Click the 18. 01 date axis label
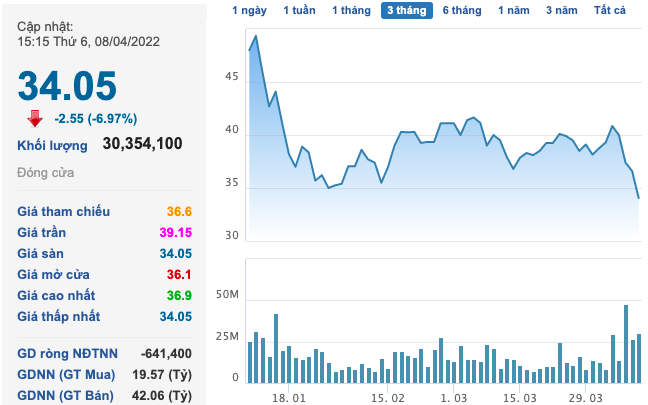Viewport: 648px width, 405px height. (288, 397)
